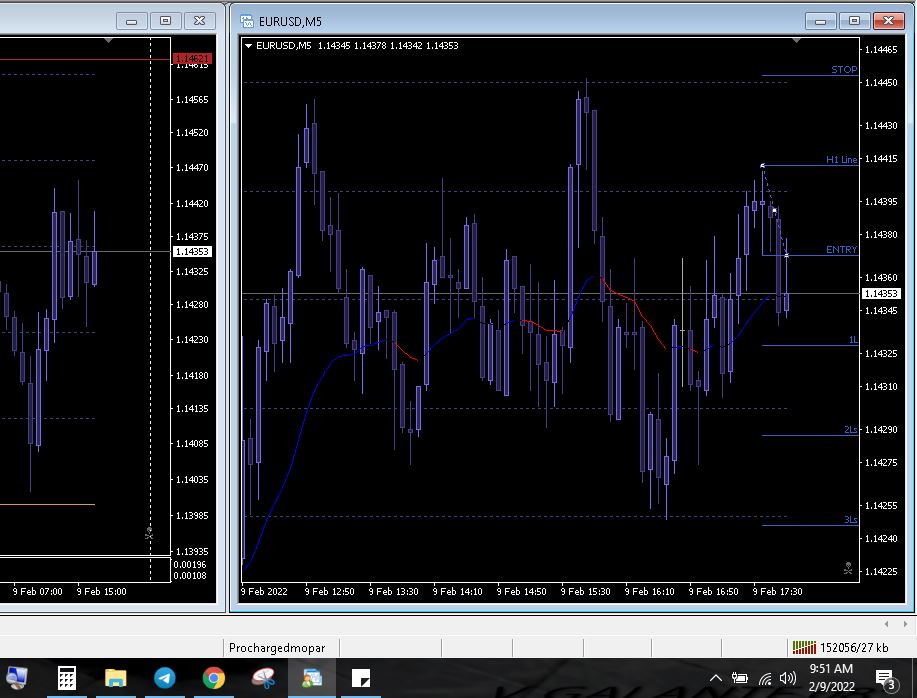The height and width of the screenshot is (698, 917).
Task: Open Calculator from the taskbar
Action: [x=66, y=679]
